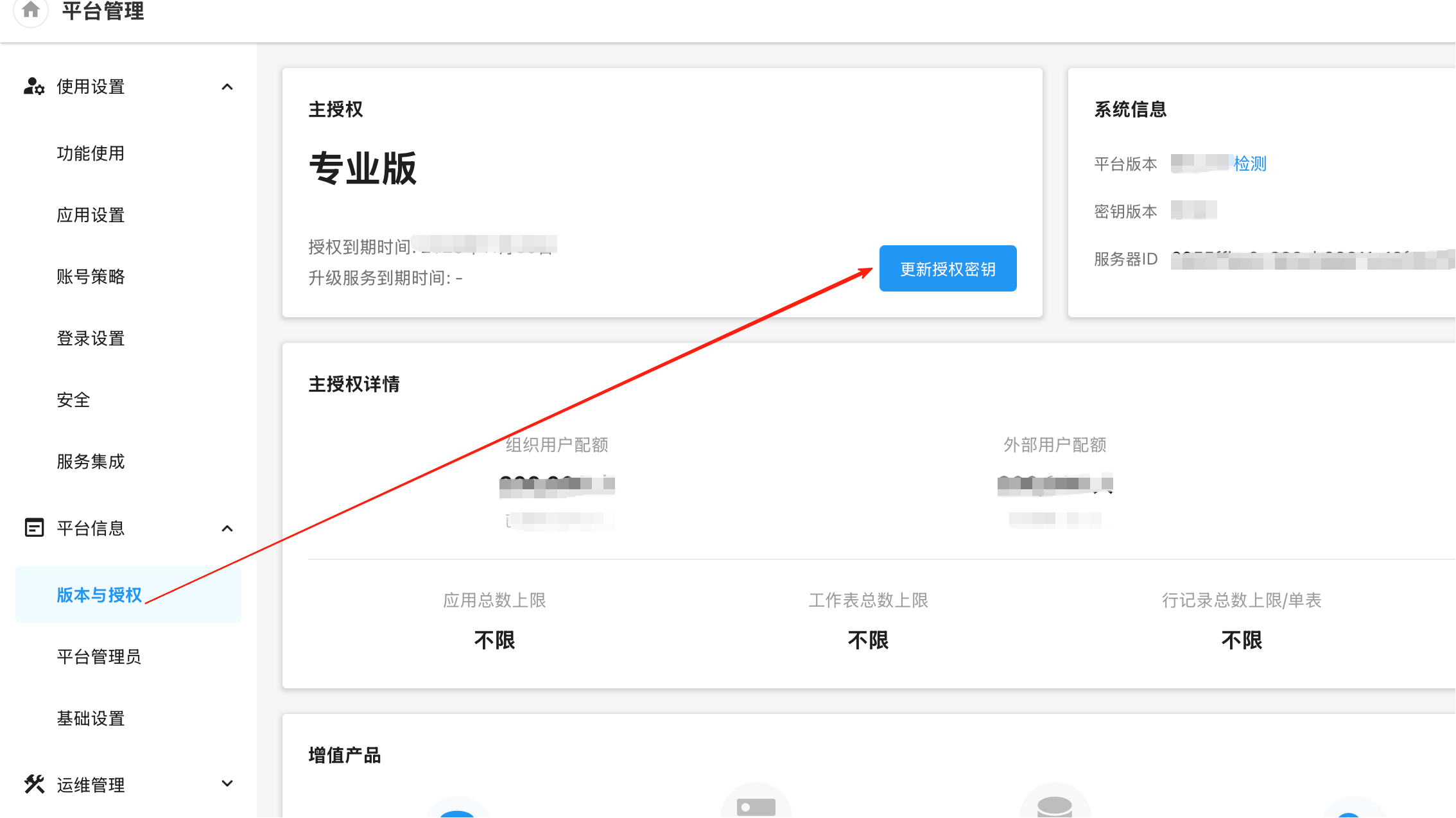Expand the 运维管理 section chevron
The height and width of the screenshot is (818, 1456).
coord(227,784)
